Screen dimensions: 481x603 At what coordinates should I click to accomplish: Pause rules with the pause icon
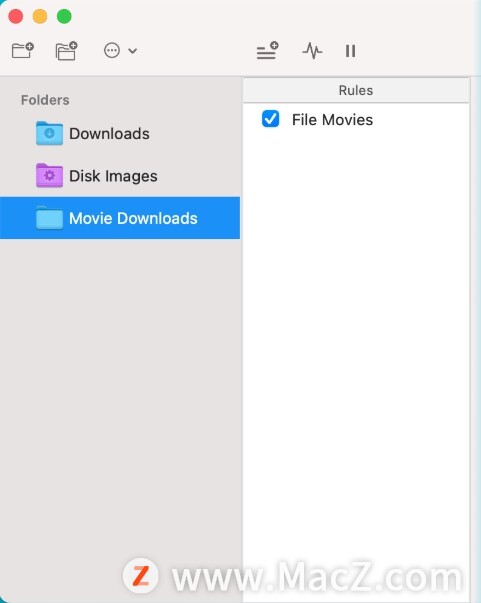[350, 51]
